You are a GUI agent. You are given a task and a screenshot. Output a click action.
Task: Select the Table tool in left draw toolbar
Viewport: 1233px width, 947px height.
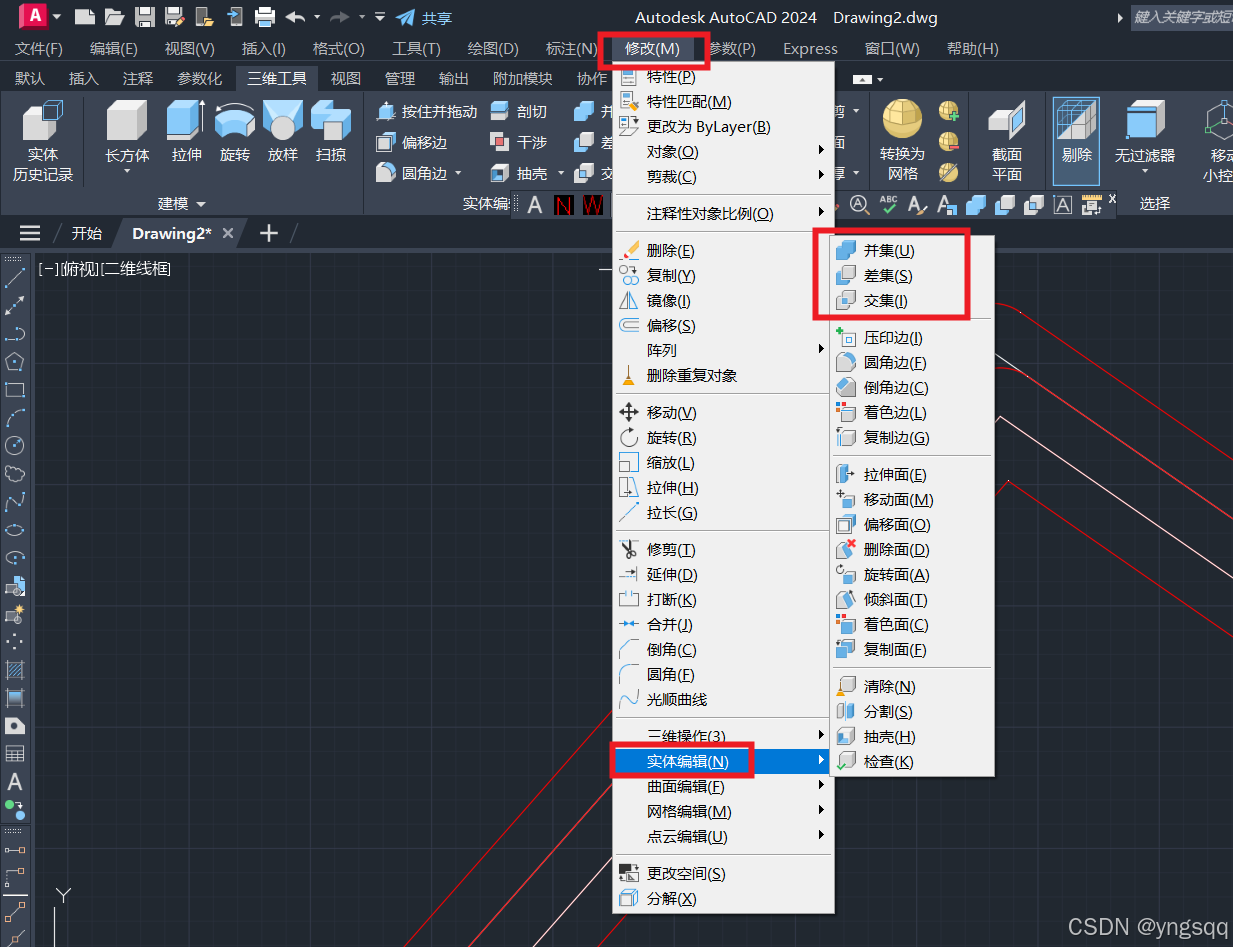tap(15, 754)
